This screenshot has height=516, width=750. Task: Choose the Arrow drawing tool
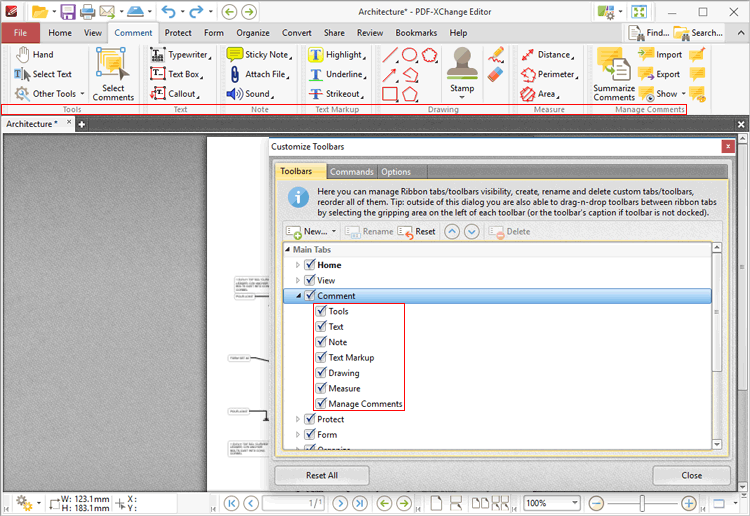pyautogui.click(x=390, y=75)
